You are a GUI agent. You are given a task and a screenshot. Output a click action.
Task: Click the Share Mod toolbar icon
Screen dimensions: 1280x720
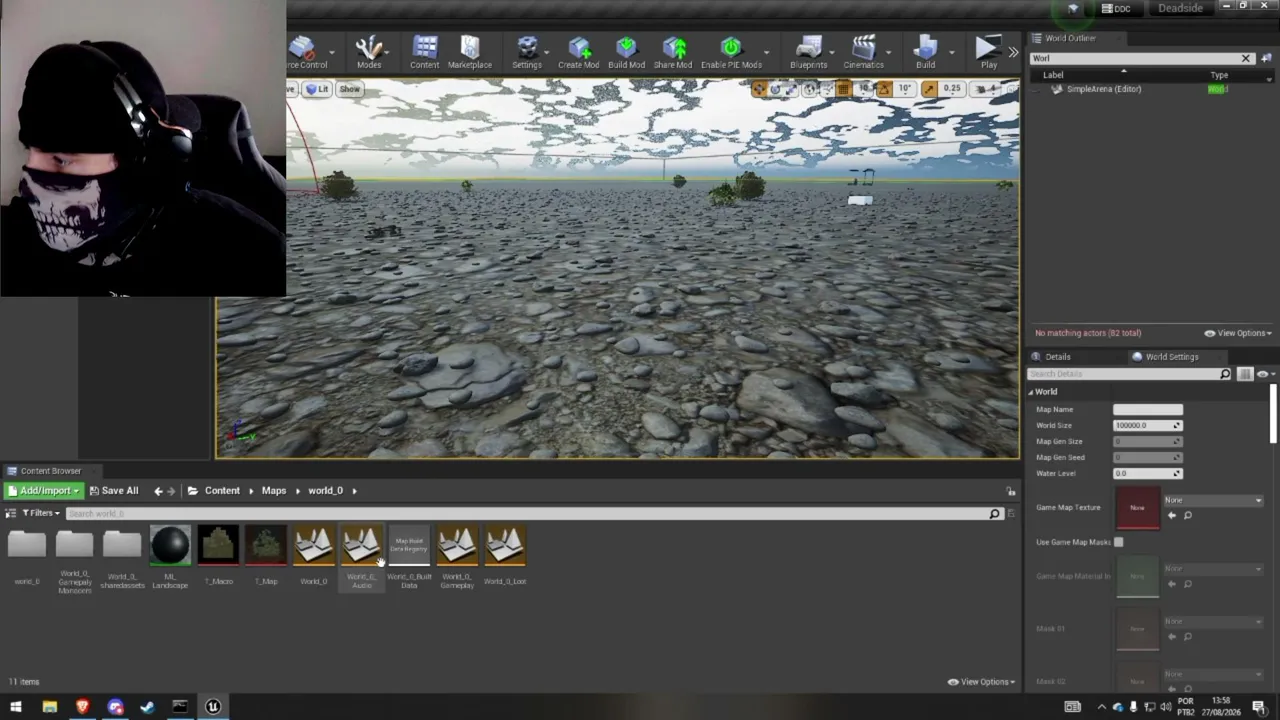(673, 52)
